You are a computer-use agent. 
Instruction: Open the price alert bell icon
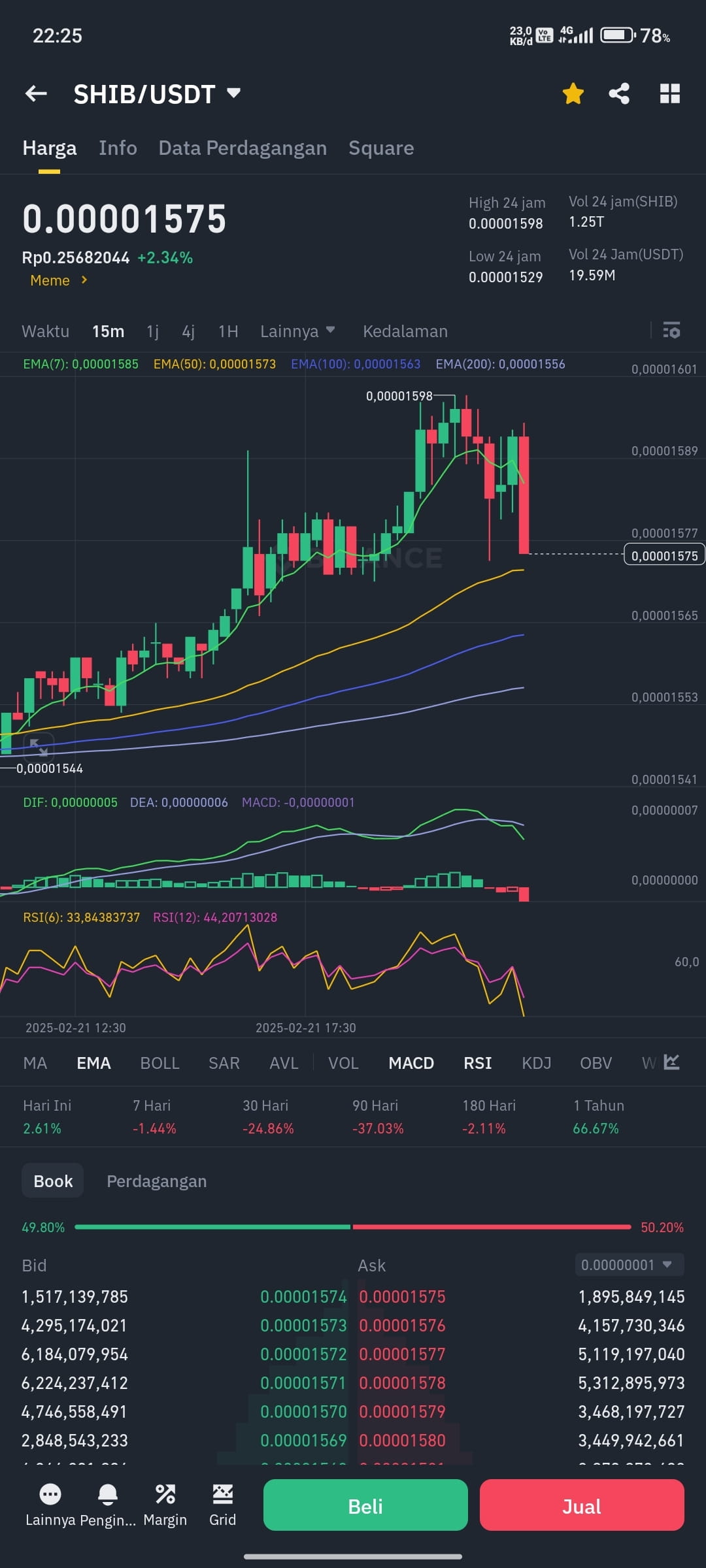pos(108,1505)
